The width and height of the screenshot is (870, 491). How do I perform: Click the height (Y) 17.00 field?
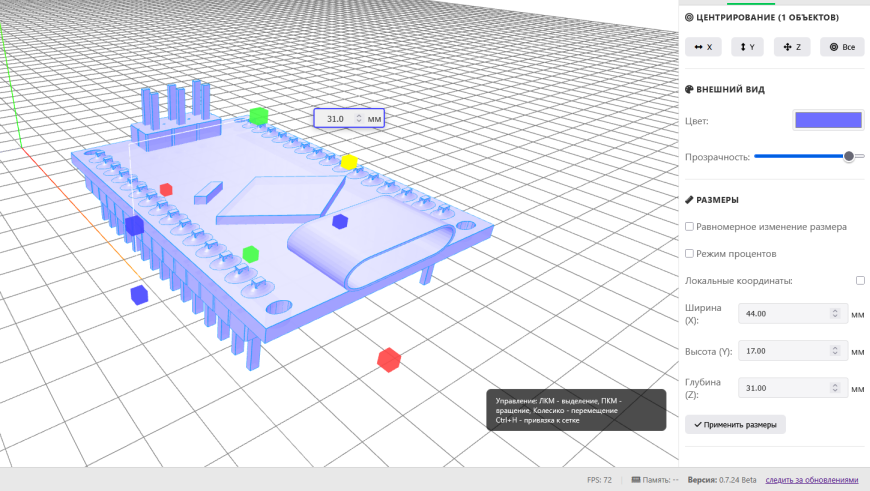click(792, 351)
